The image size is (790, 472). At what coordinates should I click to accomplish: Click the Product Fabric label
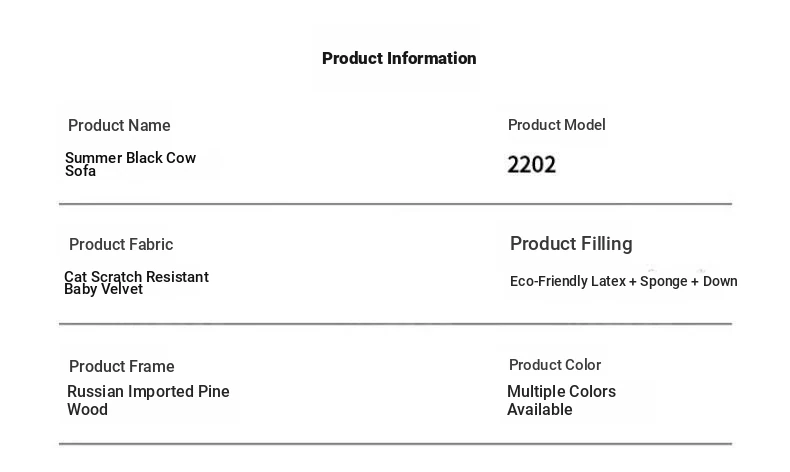point(121,245)
